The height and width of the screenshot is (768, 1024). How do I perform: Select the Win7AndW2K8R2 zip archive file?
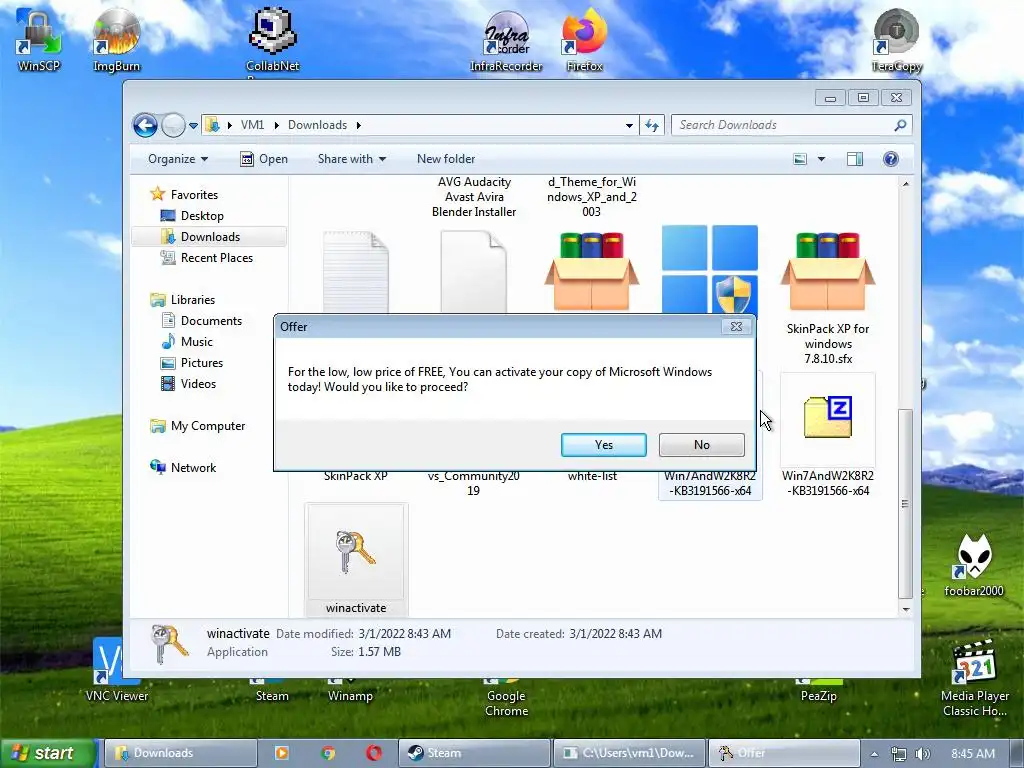pos(828,435)
